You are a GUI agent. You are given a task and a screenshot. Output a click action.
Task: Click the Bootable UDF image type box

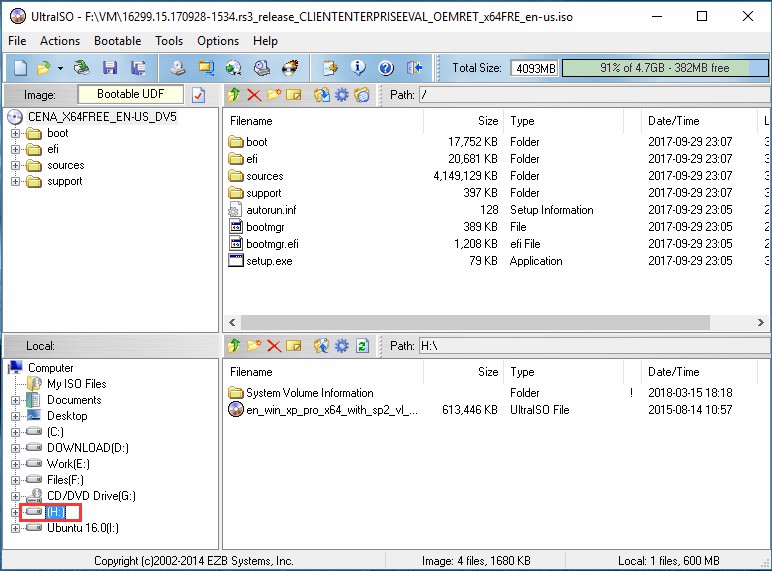tap(130, 94)
